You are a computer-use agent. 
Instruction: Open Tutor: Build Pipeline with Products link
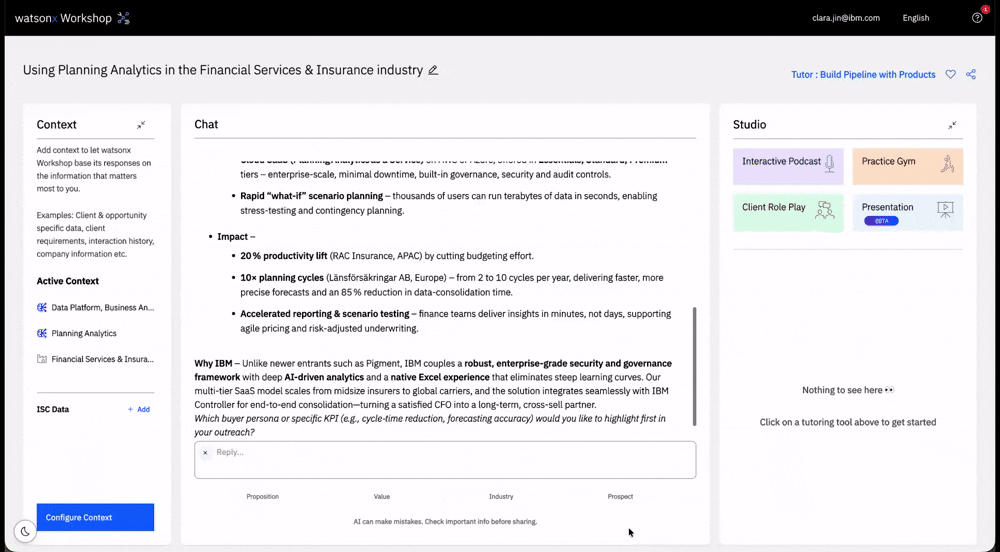(x=864, y=75)
